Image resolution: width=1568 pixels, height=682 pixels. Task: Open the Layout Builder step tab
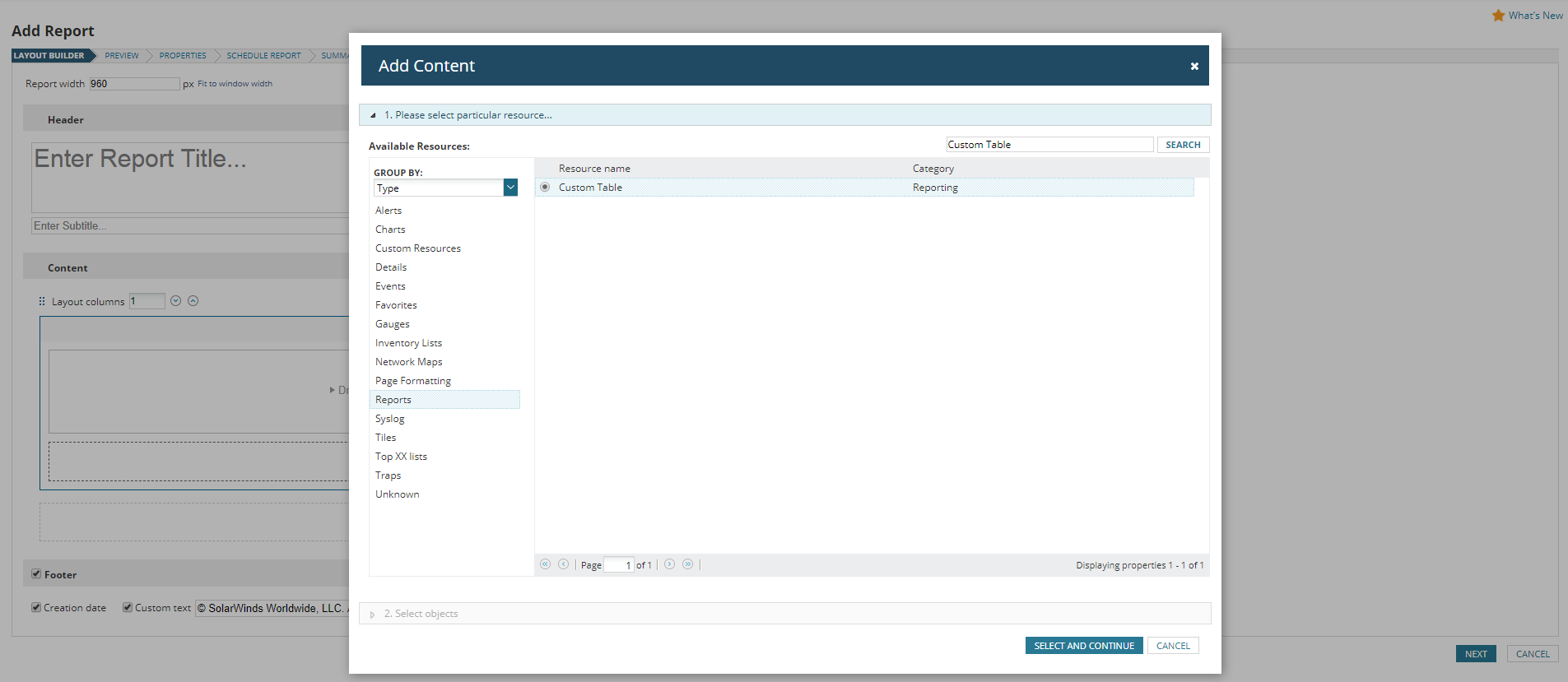[49, 55]
